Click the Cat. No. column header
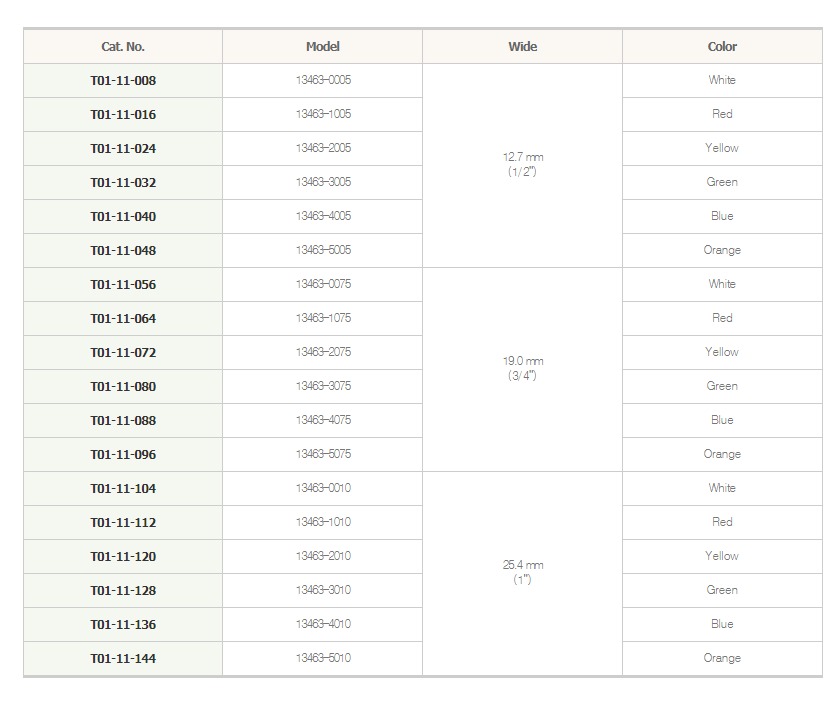The height and width of the screenshot is (704, 830). point(123,47)
